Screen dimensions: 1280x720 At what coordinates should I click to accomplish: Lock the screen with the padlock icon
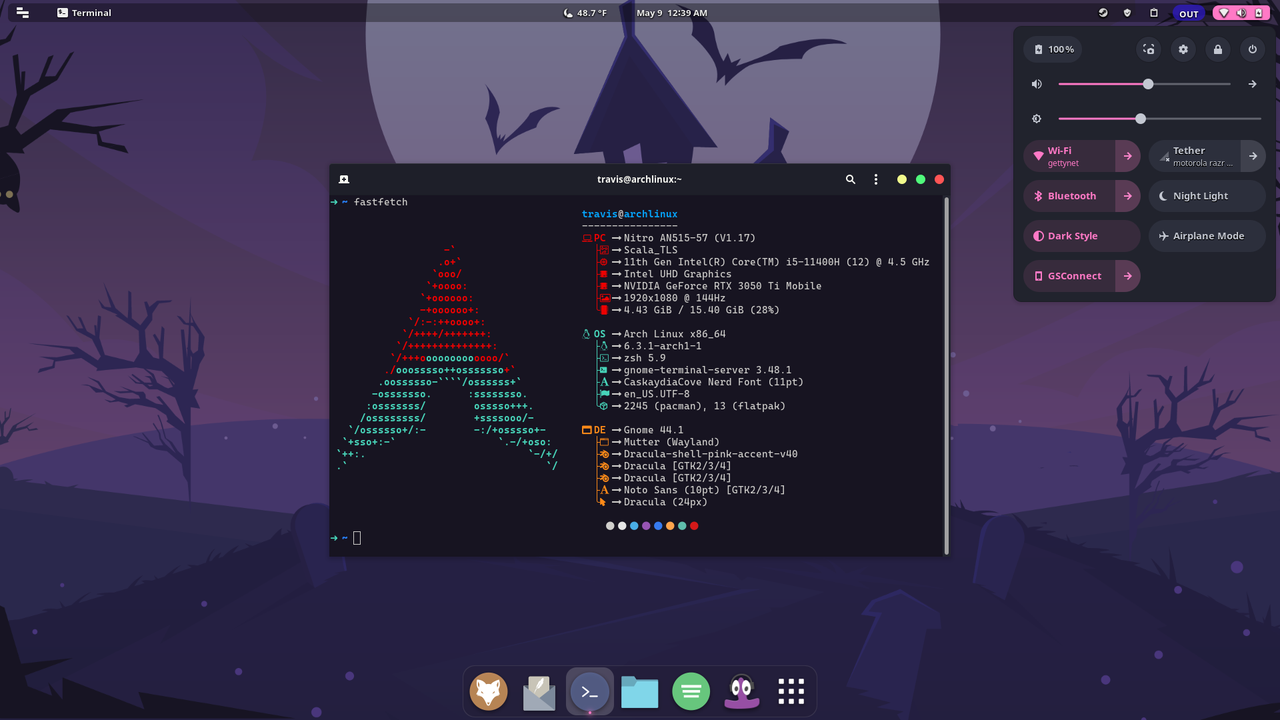pos(1218,49)
